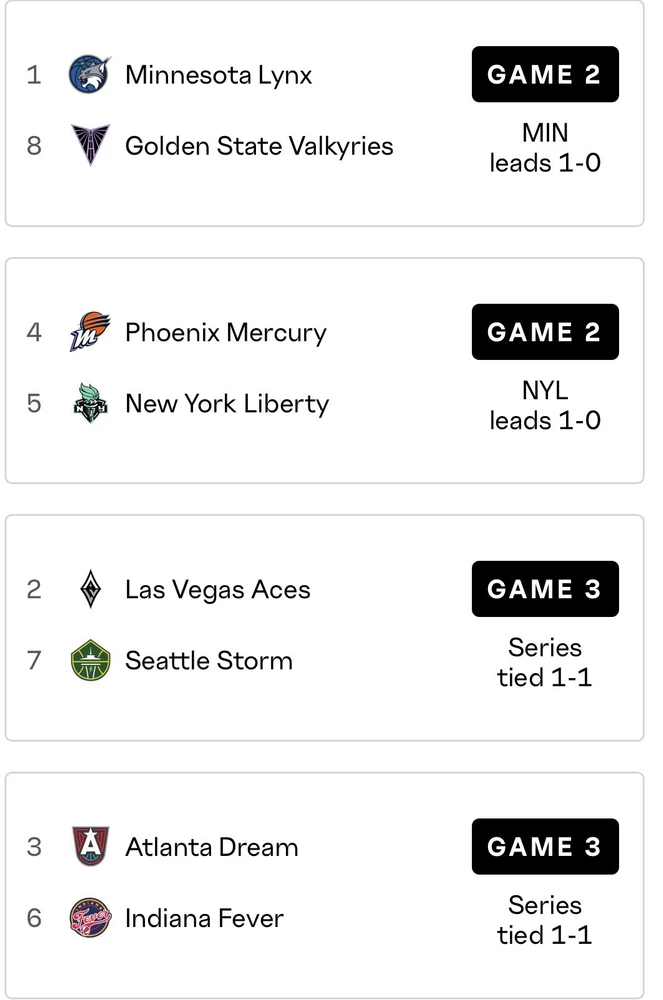663x1000 pixels.
Task: Click the New York Liberty logo
Action: point(90,404)
